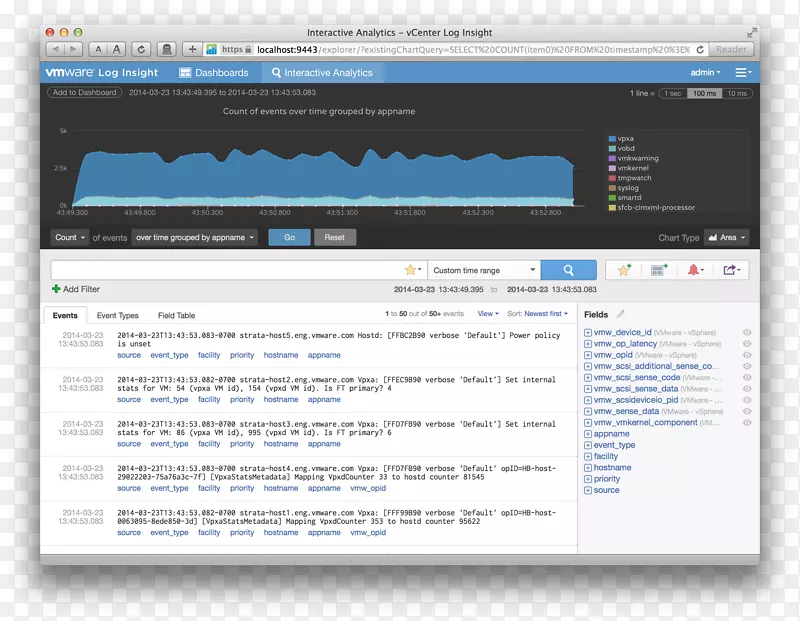Open the Dashboards tab

(x=214, y=73)
